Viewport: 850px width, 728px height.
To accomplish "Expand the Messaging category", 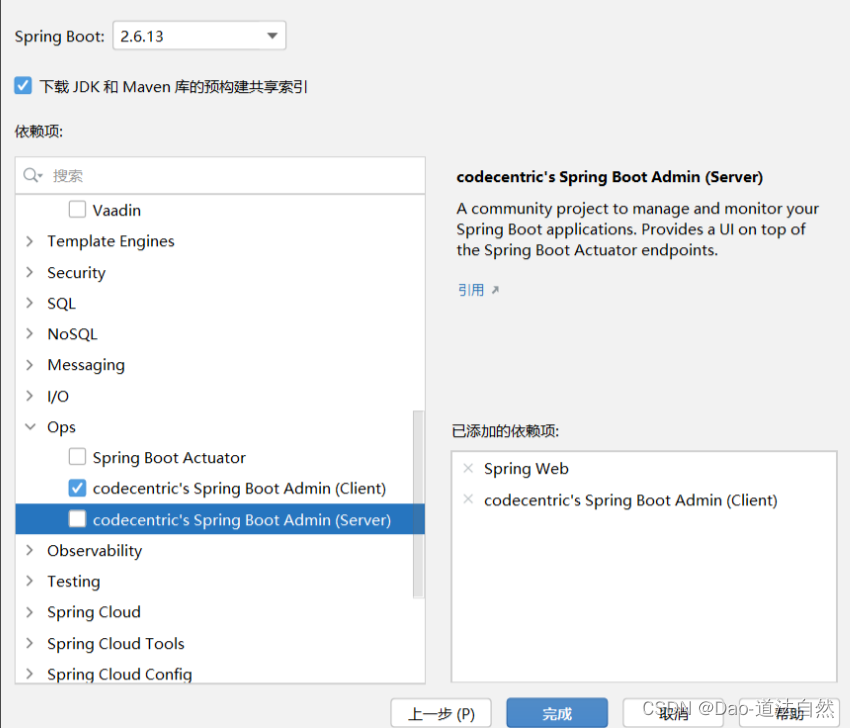I will click(x=30, y=365).
